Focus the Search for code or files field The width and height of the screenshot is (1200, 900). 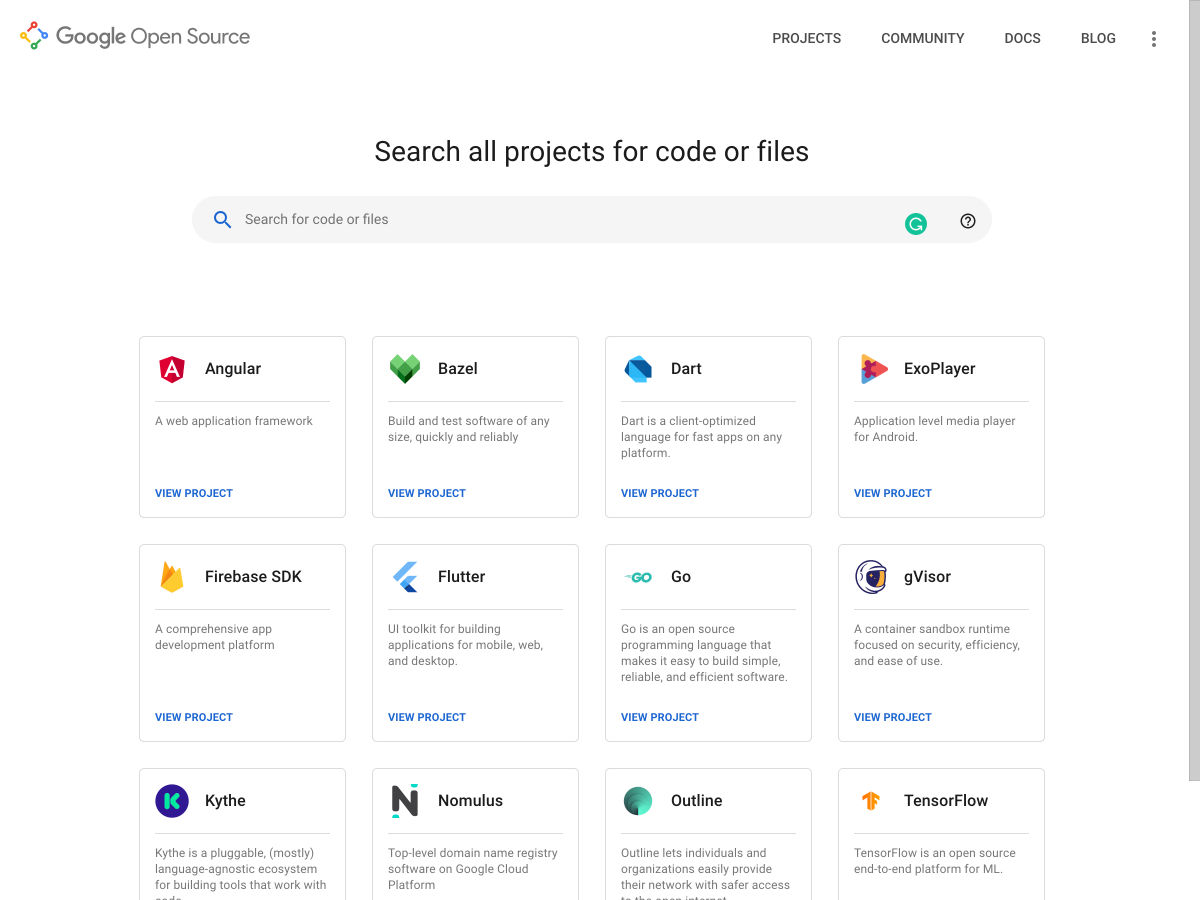coord(592,220)
